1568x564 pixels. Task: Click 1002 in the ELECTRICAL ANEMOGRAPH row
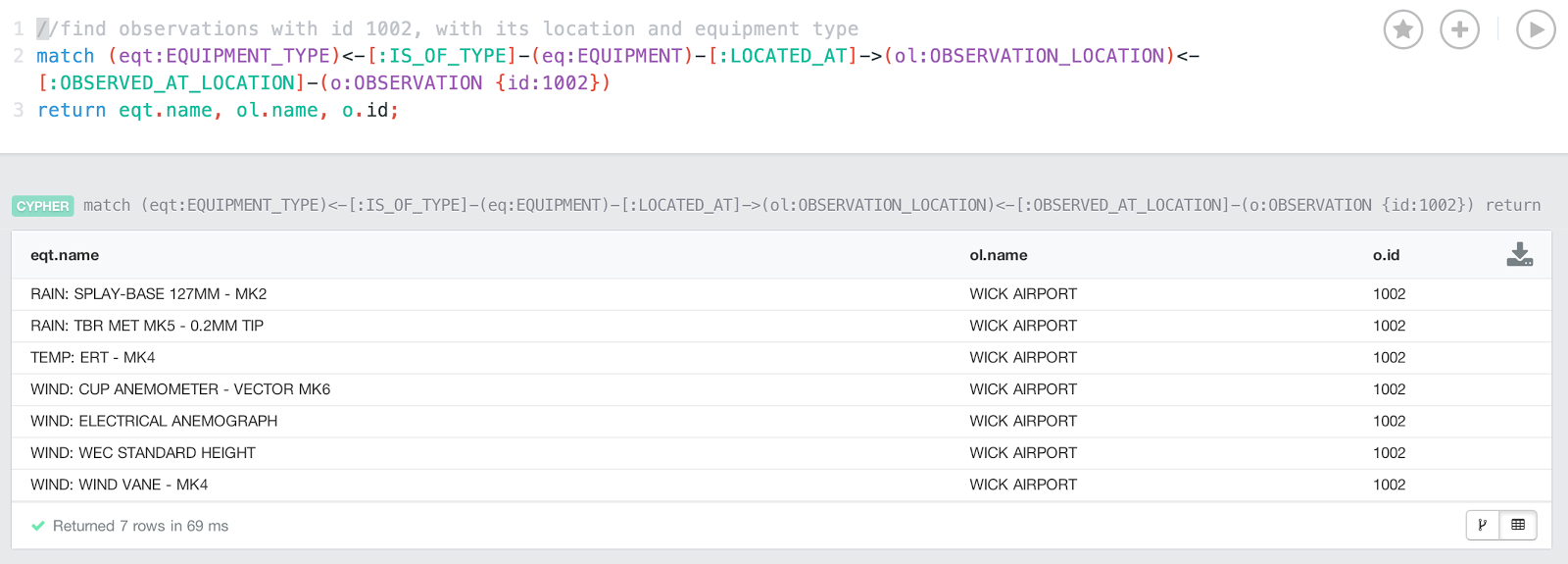point(1389,421)
